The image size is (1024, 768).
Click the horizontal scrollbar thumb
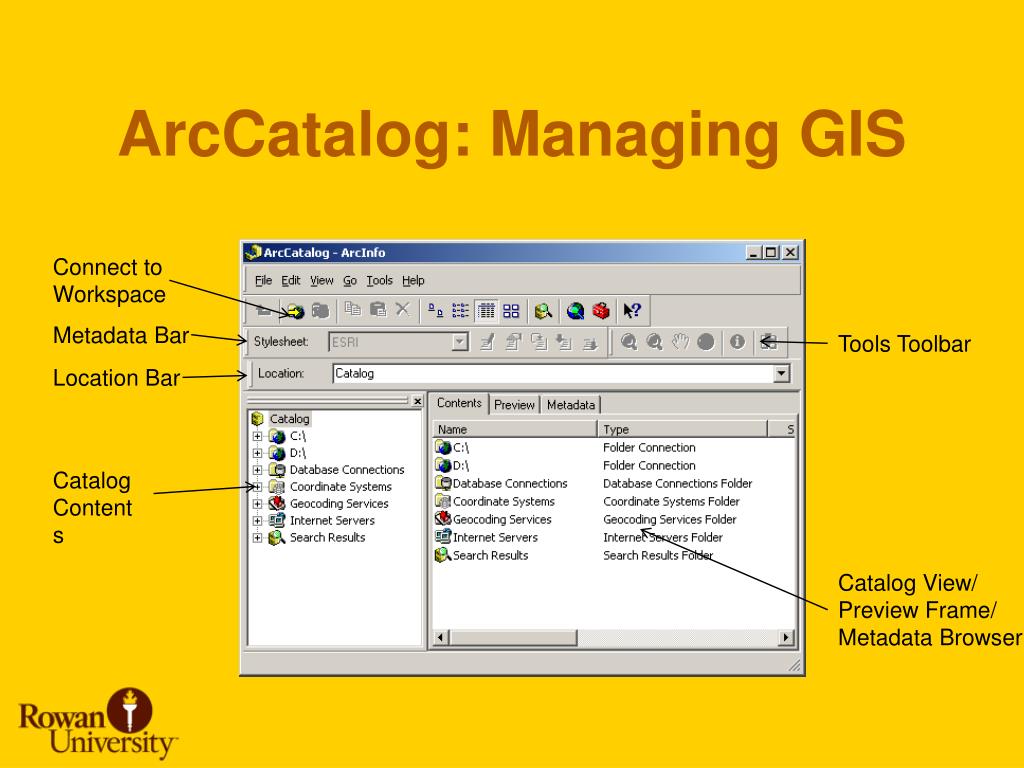(x=513, y=637)
